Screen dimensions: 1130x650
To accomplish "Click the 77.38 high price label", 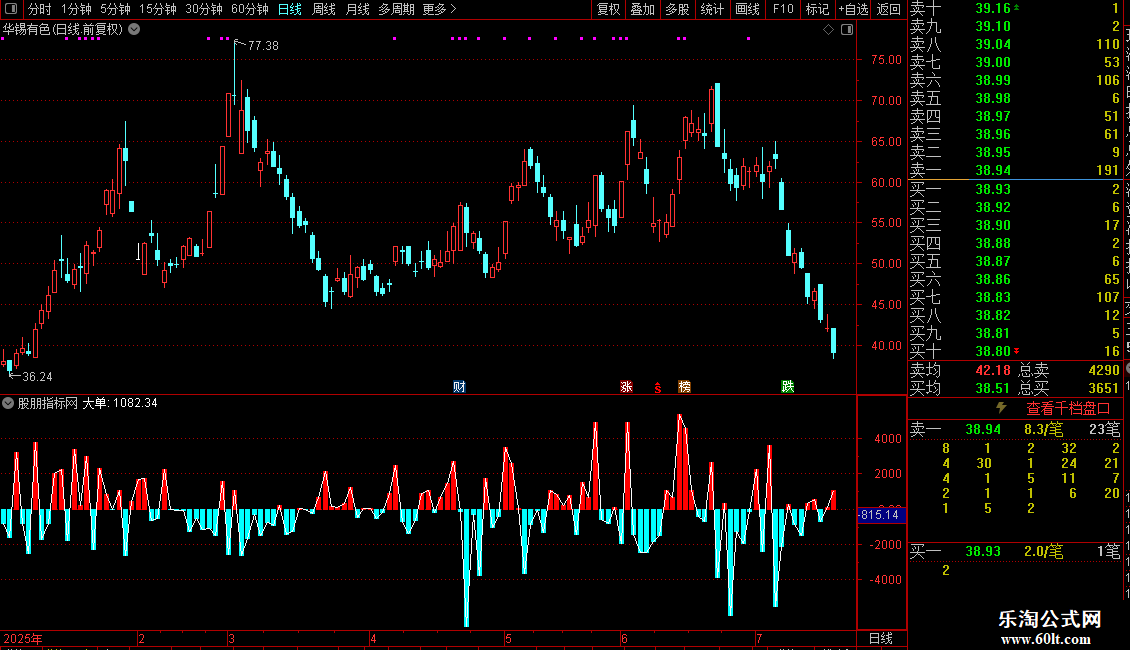I will coord(263,45).
